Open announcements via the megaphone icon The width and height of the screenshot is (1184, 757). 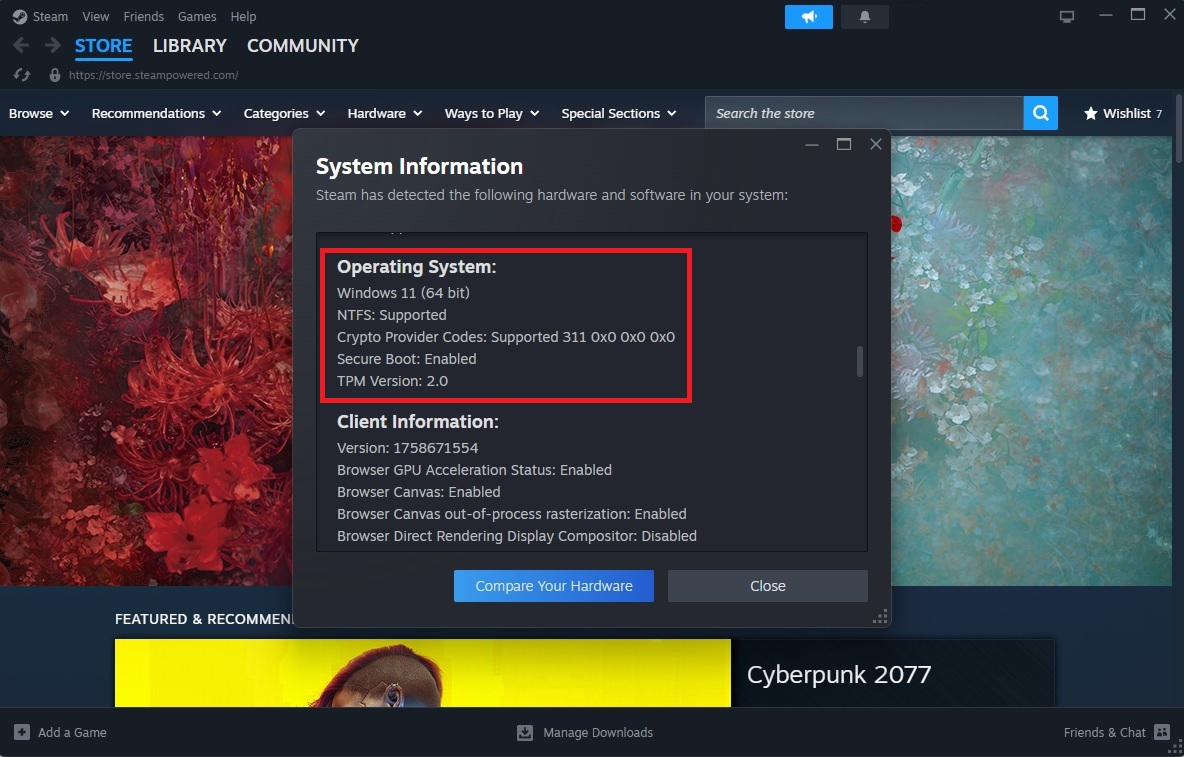808,16
